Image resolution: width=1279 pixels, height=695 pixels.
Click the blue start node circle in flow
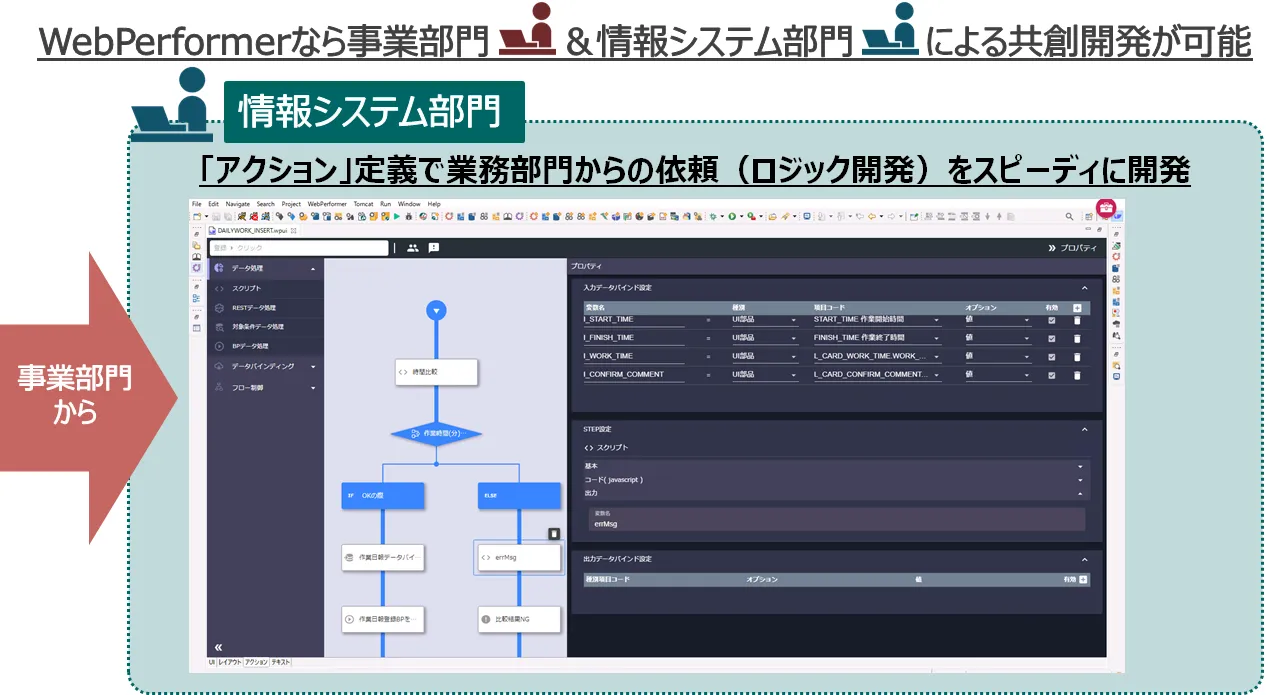click(435, 310)
